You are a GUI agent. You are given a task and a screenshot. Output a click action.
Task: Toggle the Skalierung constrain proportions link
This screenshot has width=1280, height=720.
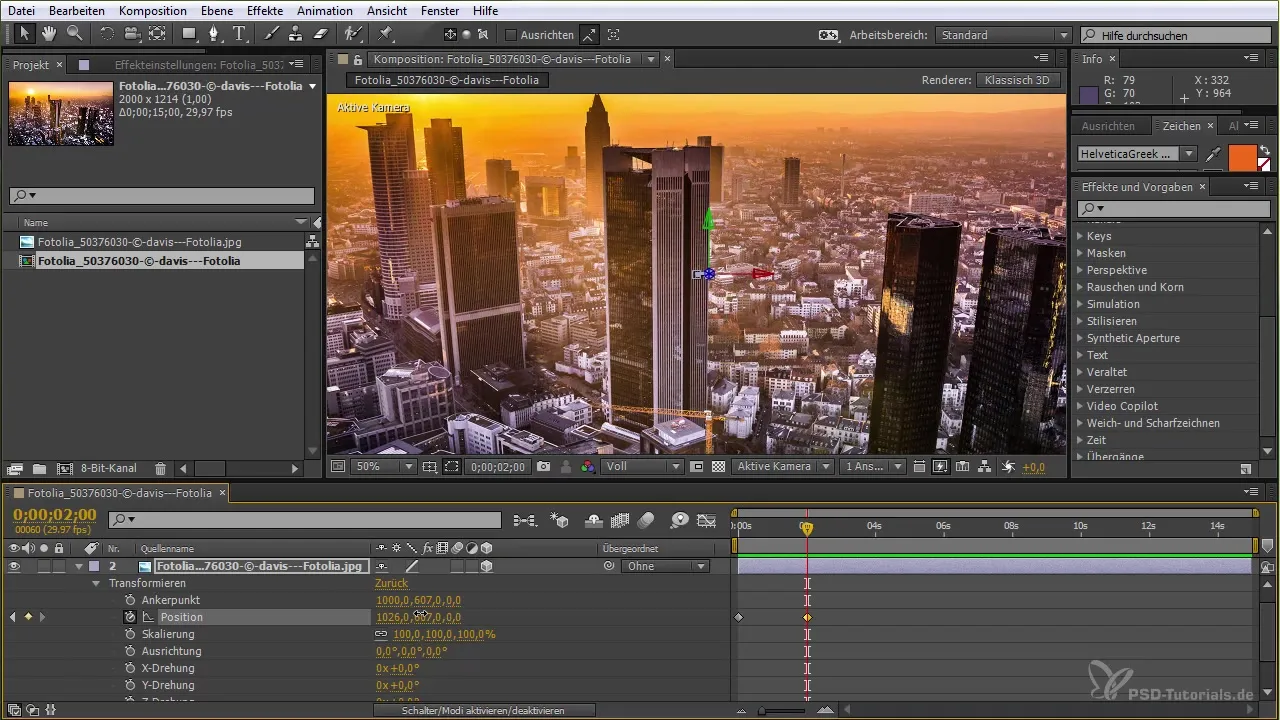[x=381, y=634]
